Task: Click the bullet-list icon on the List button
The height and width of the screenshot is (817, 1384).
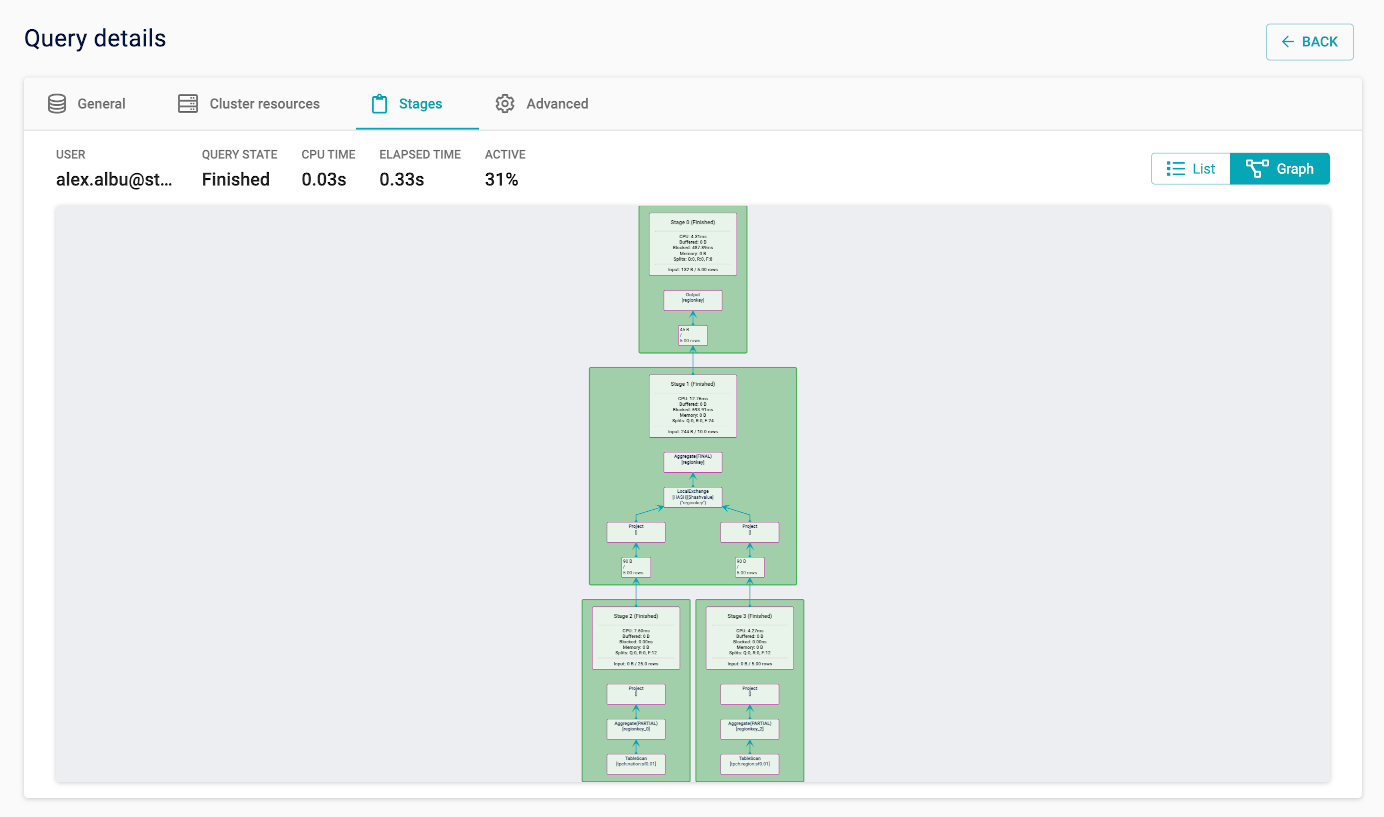Action: 1174,168
